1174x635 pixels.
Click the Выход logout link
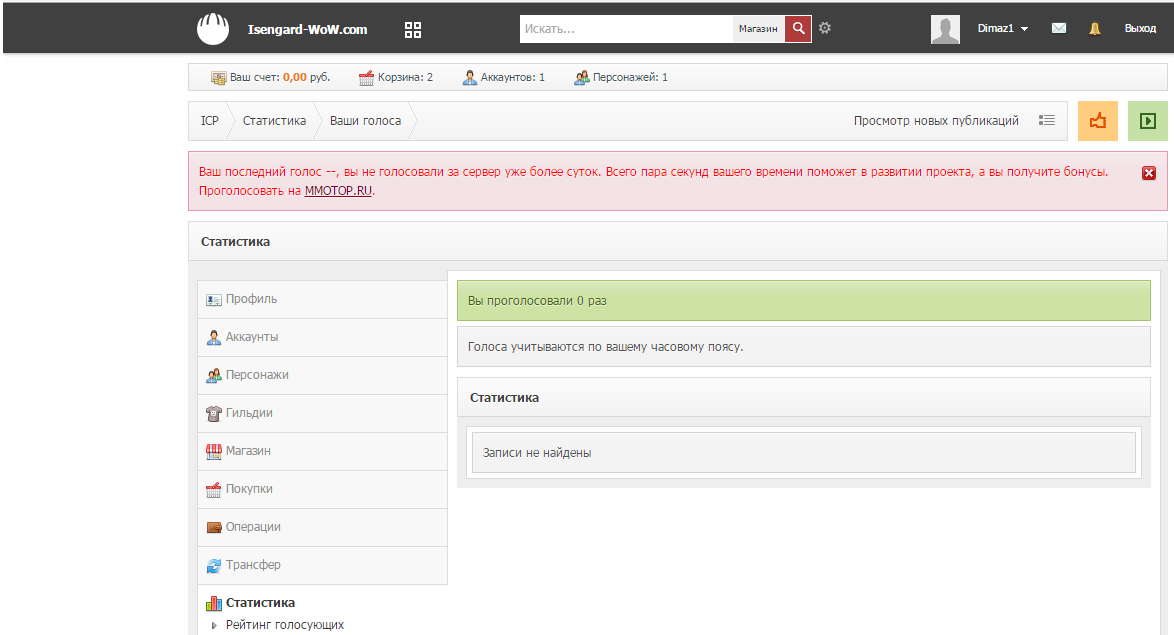(x=1140, y=28)
